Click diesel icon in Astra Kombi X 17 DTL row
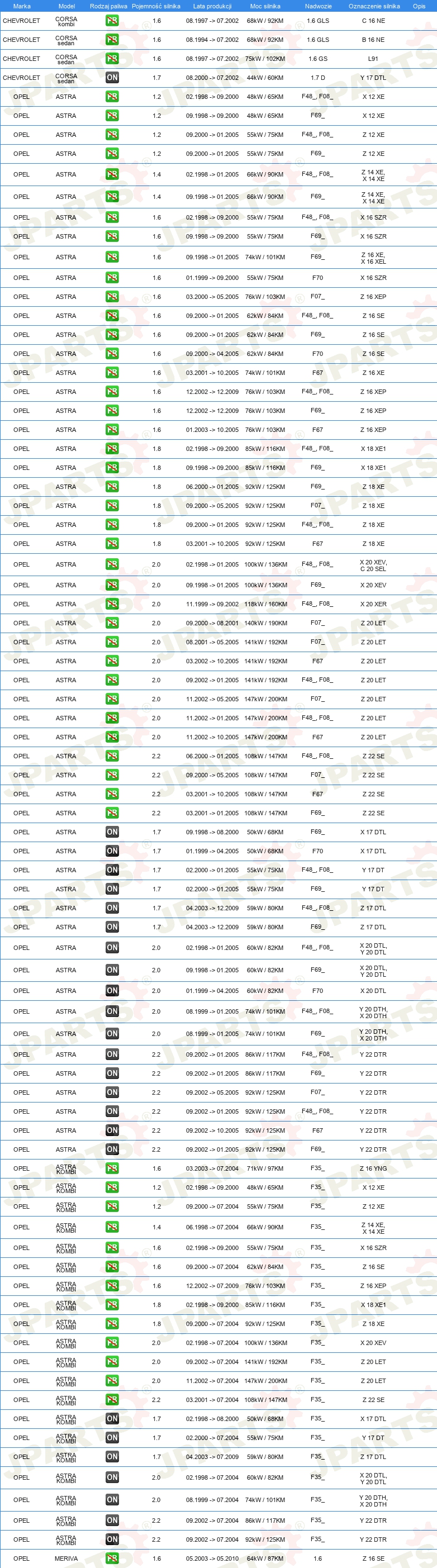Image resolution: width=437 pixels, height=1568 pixels. pyautogui.click(x=112, y=1419)
